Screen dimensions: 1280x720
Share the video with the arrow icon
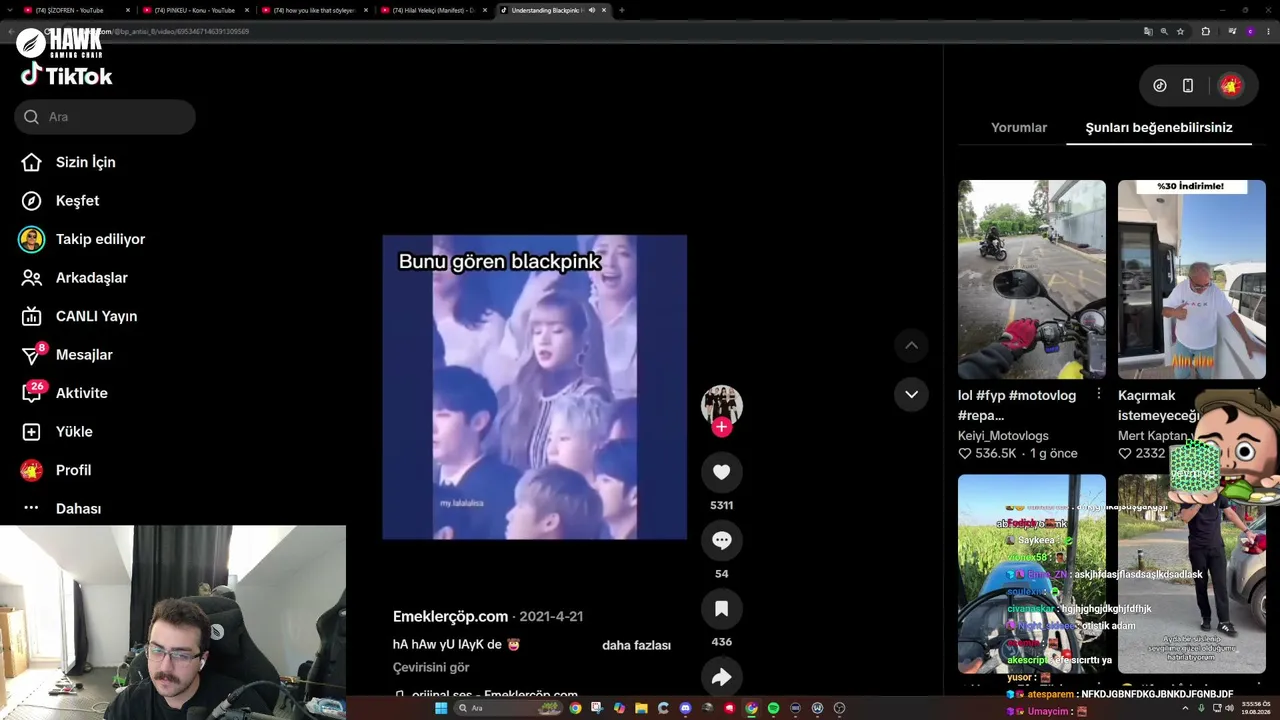click(x=721, y=677)
